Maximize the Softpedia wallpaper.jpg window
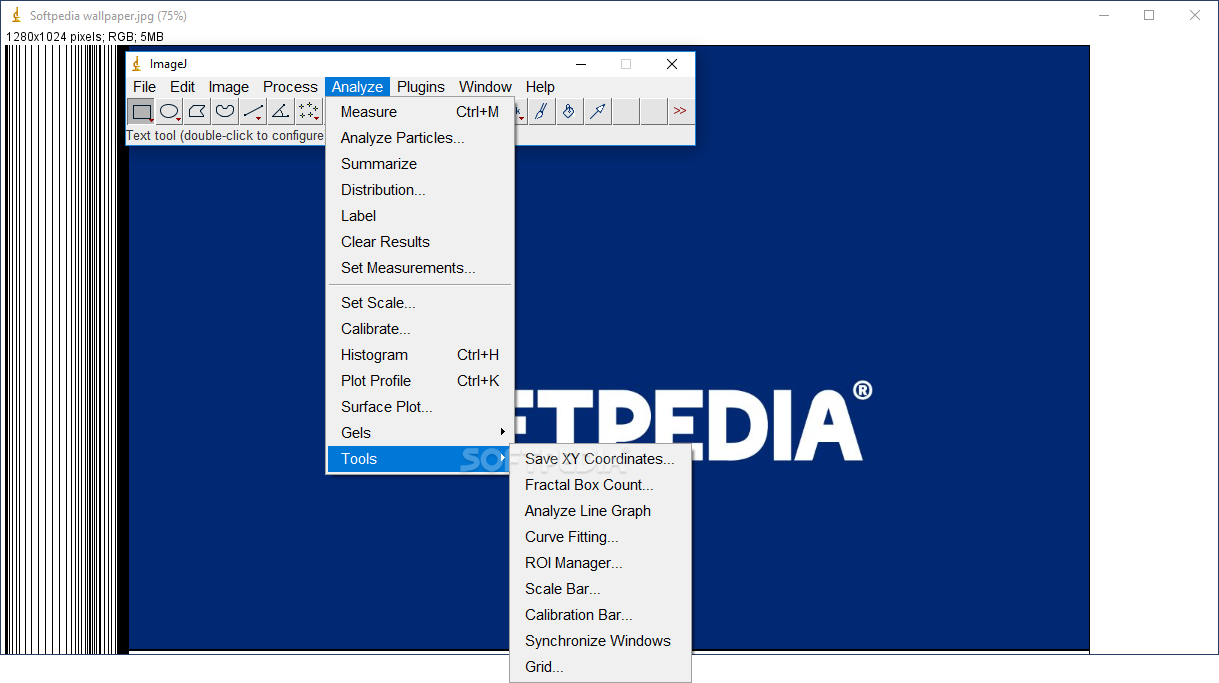This screenshot has width=1219, height=683. pyautogui.click(x=1149, y=15)
